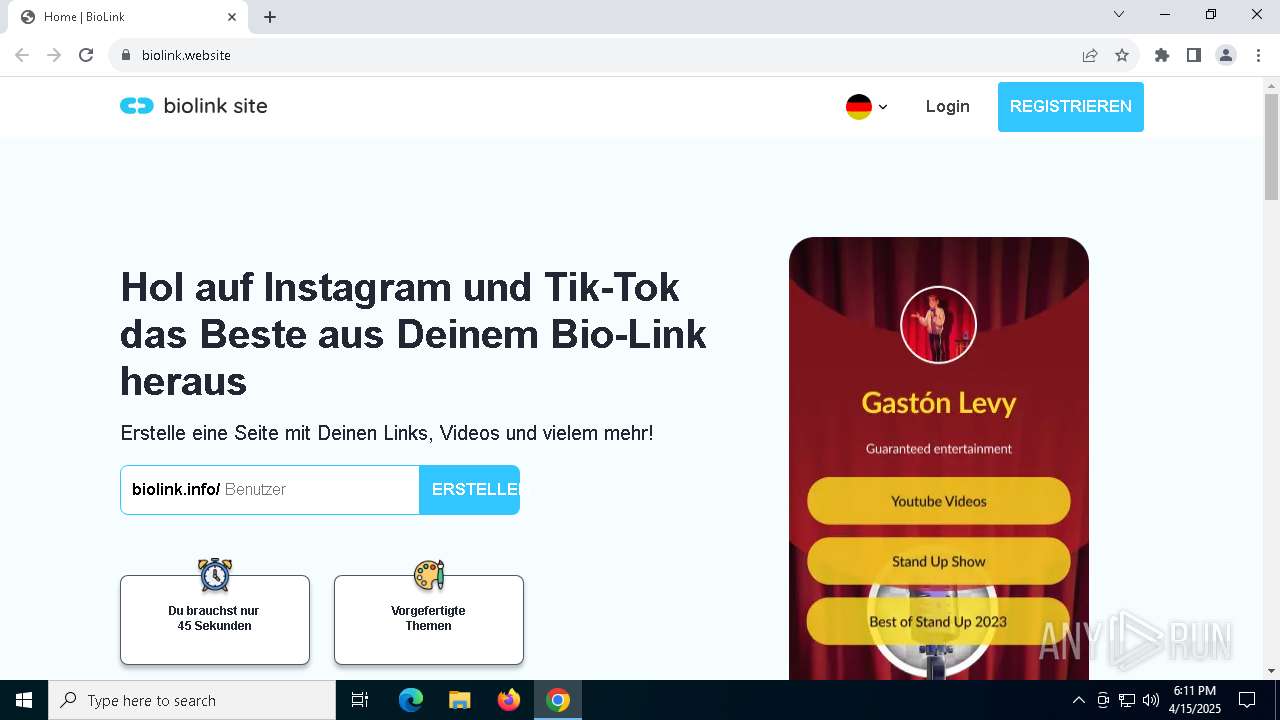Screen dimensions: 1280x720
Task: Click the browser forward arrow
Action: click(x=54, y=55)
